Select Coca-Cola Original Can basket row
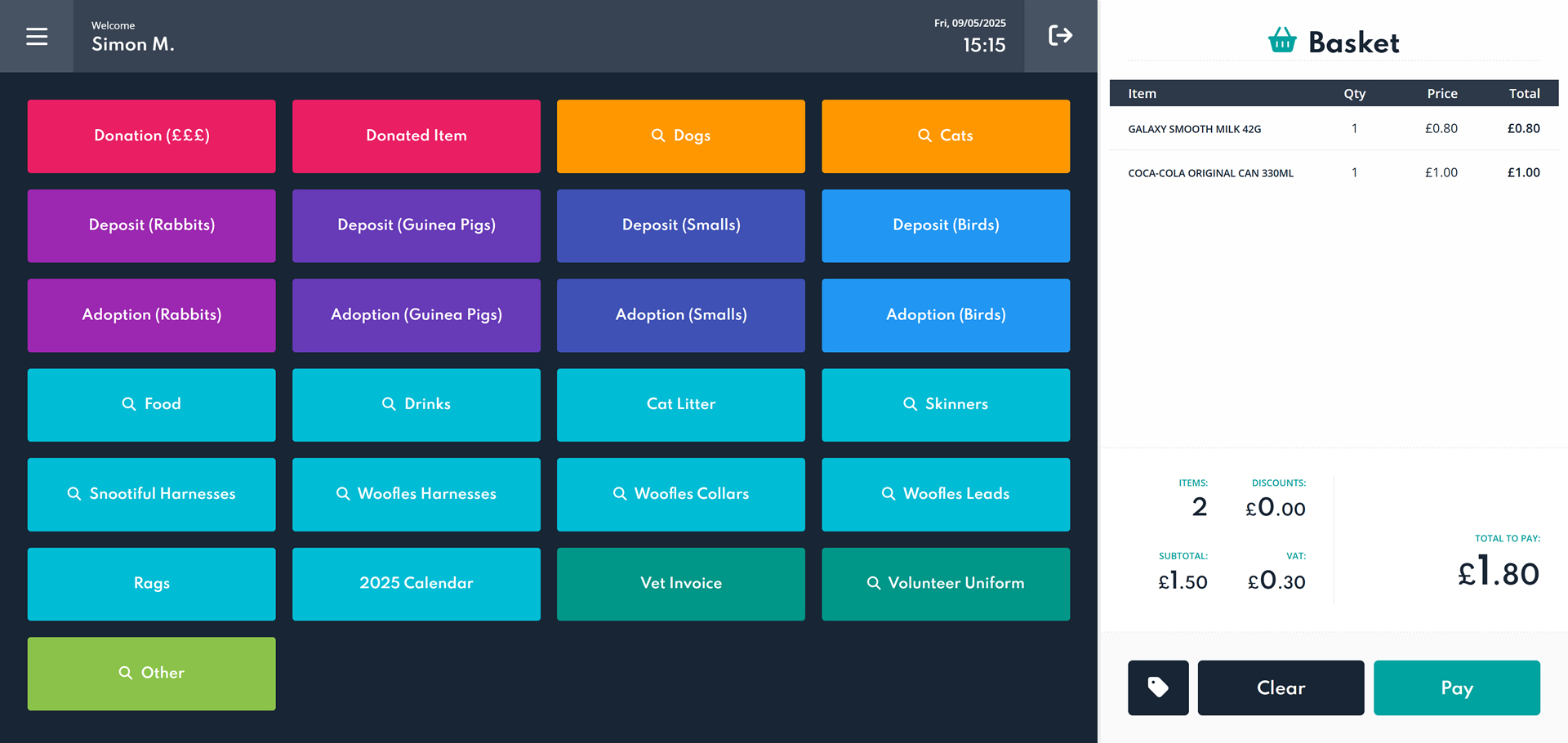Viewport: 1568px width, 743px height. coord(1333,173)
